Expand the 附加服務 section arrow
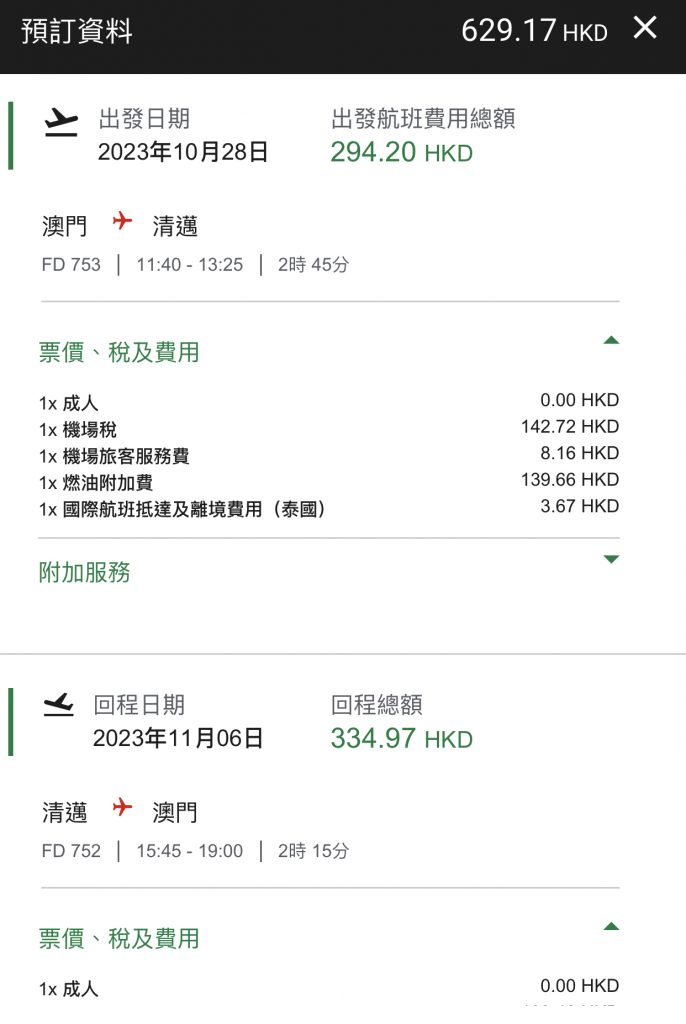 (611, 560)
